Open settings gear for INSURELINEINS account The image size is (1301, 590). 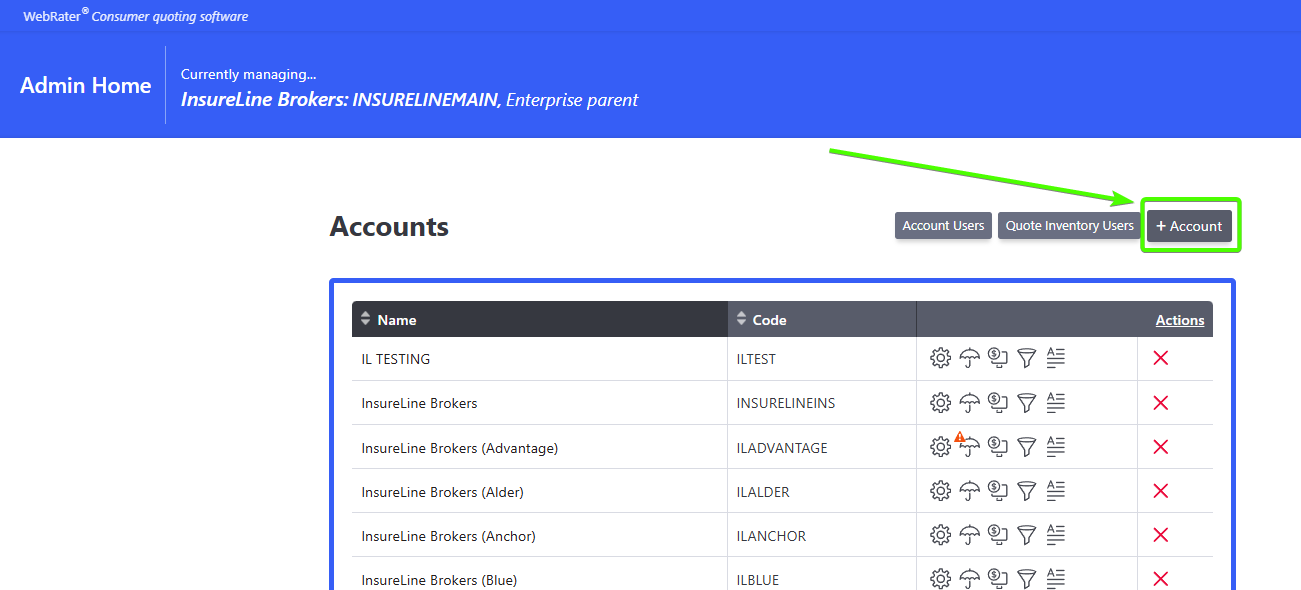click(940, 402)
